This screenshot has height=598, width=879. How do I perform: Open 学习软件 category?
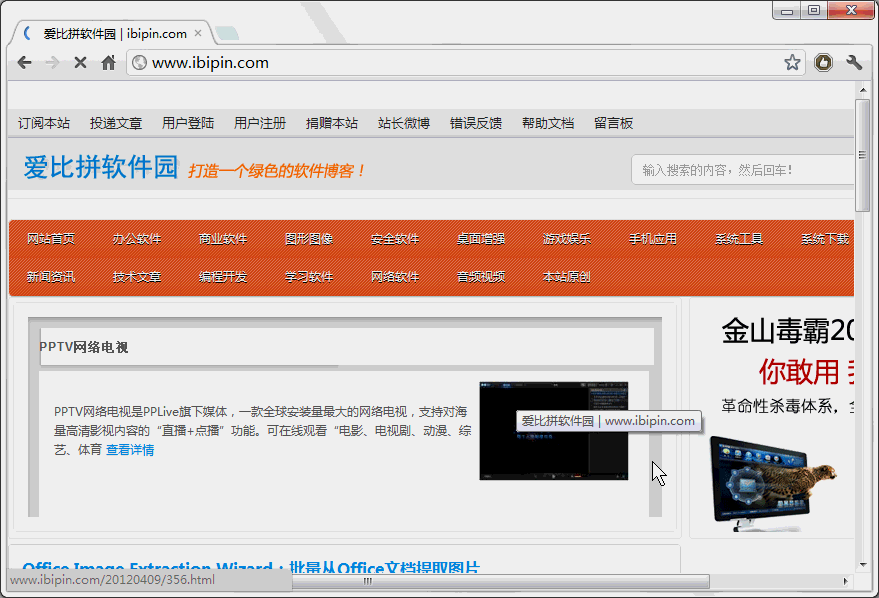pos(309,276)
